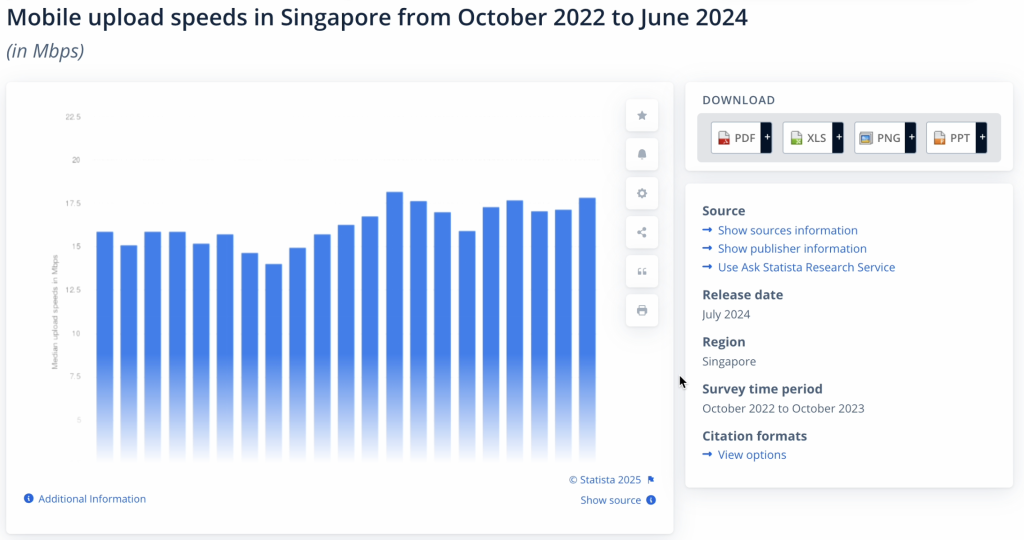Click the quotation mark citation icon

pyautogui.click(x=642, y=271)
